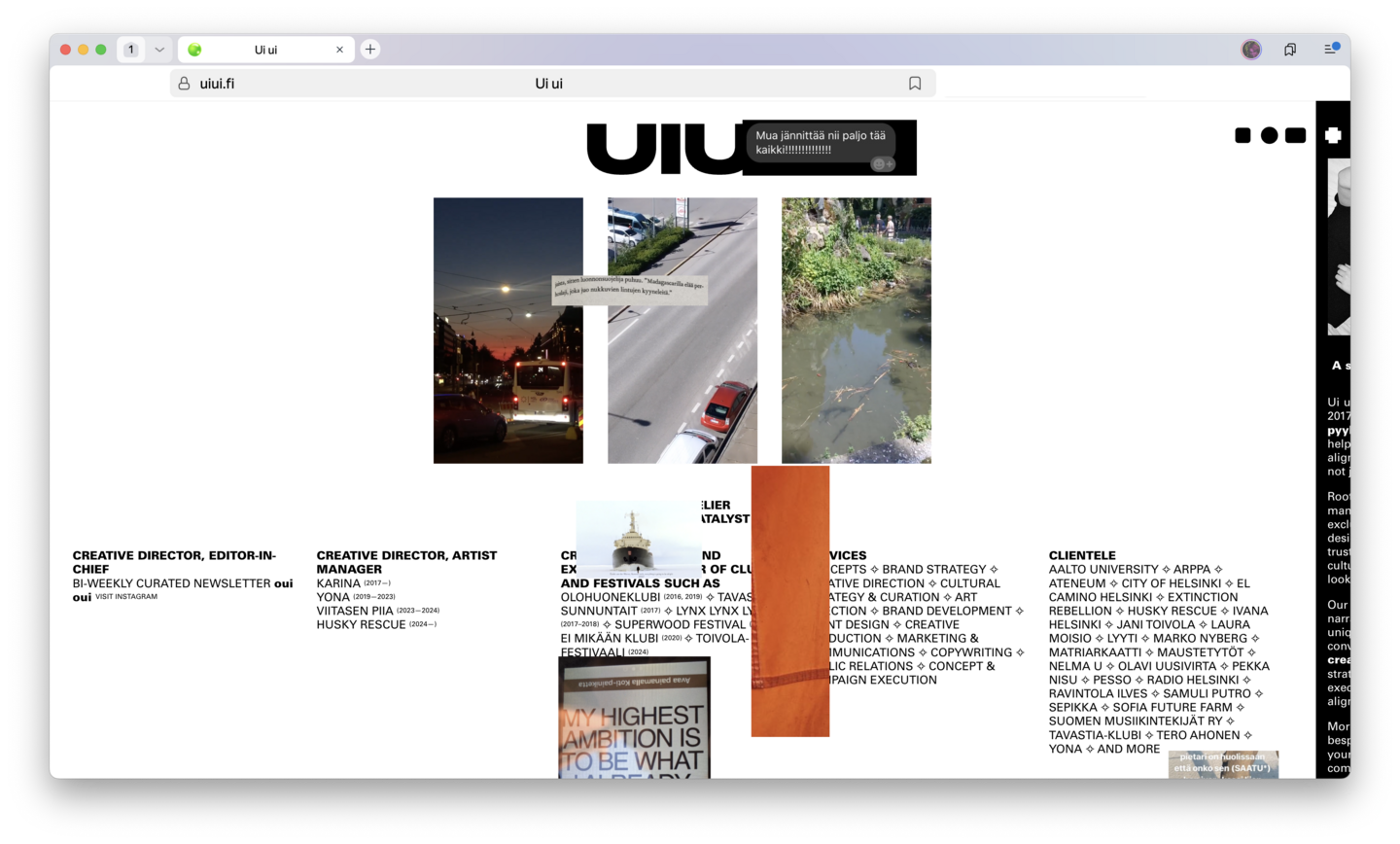Click the black rounded-square icon in the header

1242,135
